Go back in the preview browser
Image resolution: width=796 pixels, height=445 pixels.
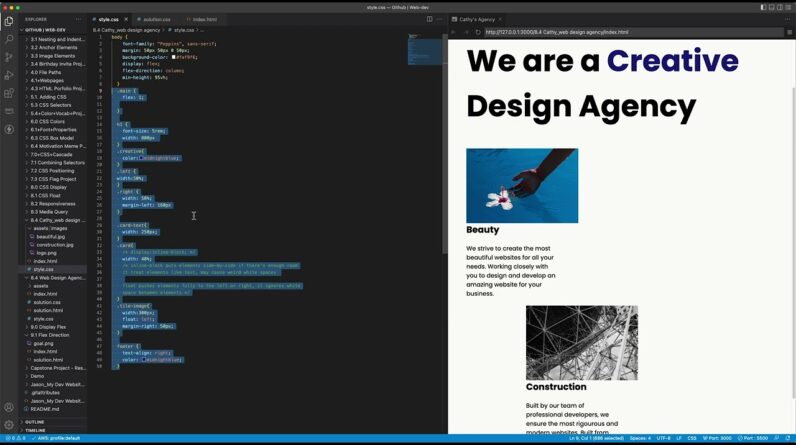click(x=454, y=32)
